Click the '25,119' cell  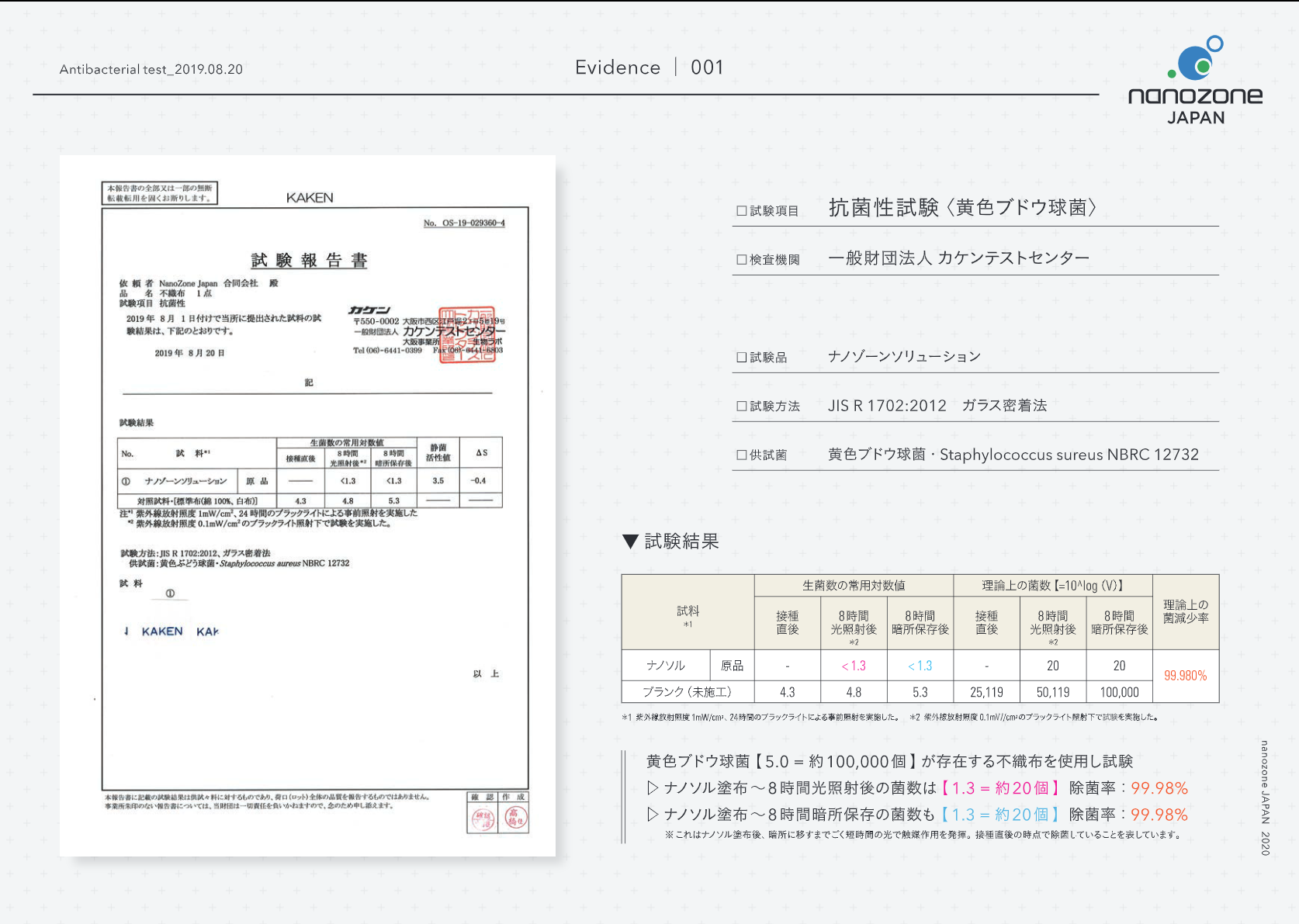click(987, 692)
